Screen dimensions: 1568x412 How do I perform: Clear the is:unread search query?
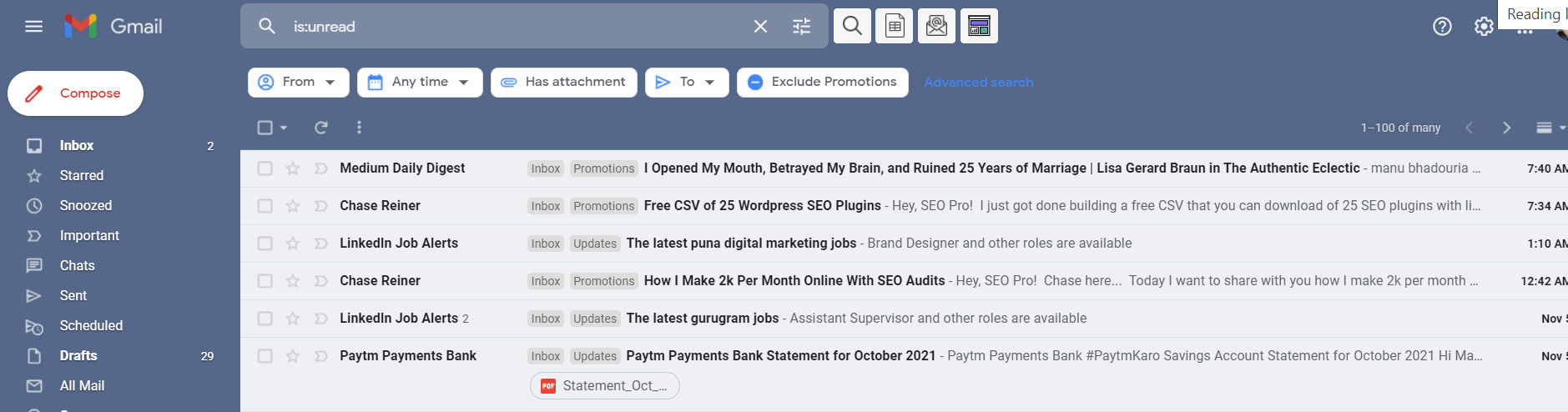click(x=760, y=27)
